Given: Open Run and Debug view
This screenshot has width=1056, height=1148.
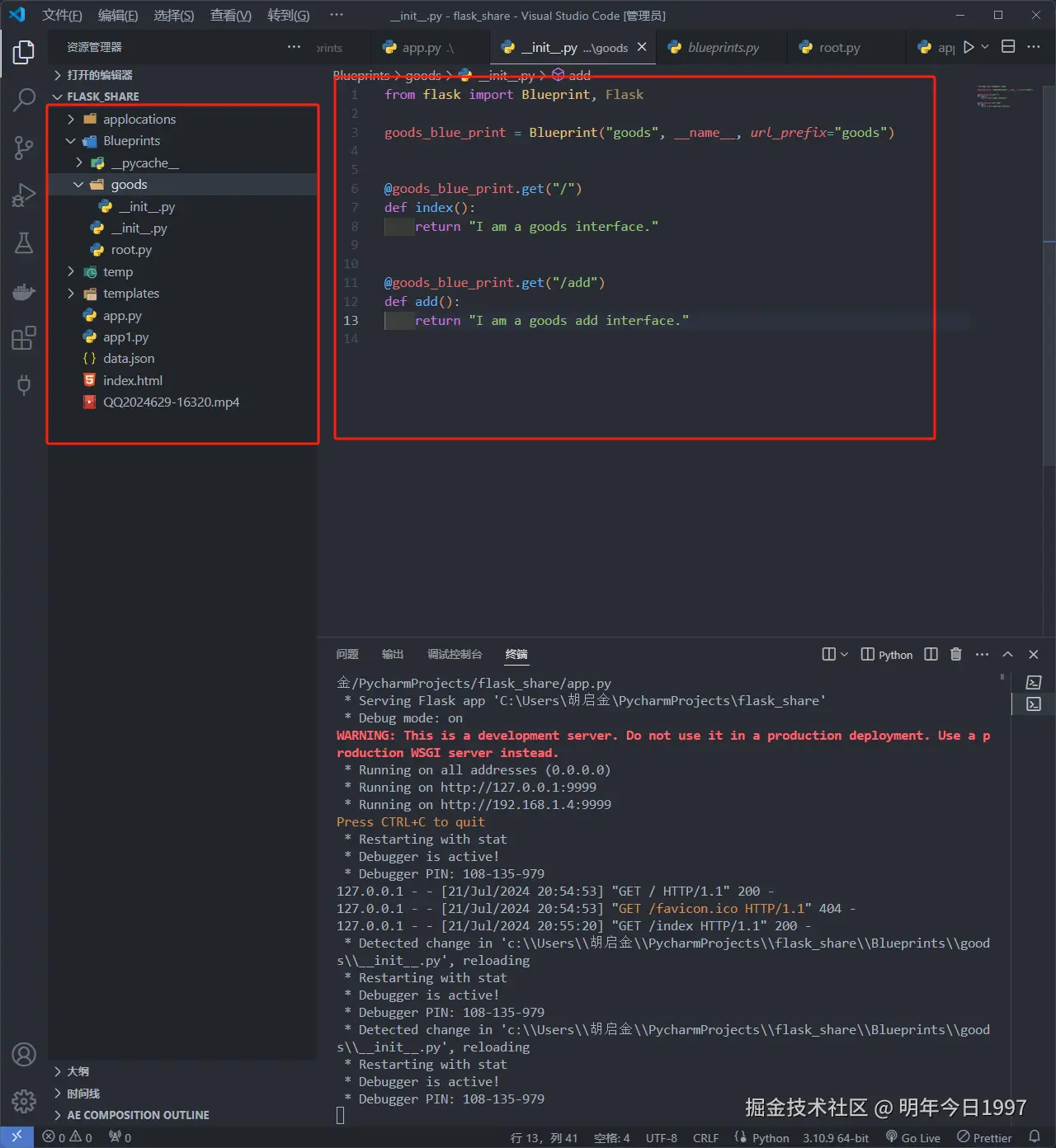Looking at the screenshot, I should pyautogui.click(x=24, y=195).
